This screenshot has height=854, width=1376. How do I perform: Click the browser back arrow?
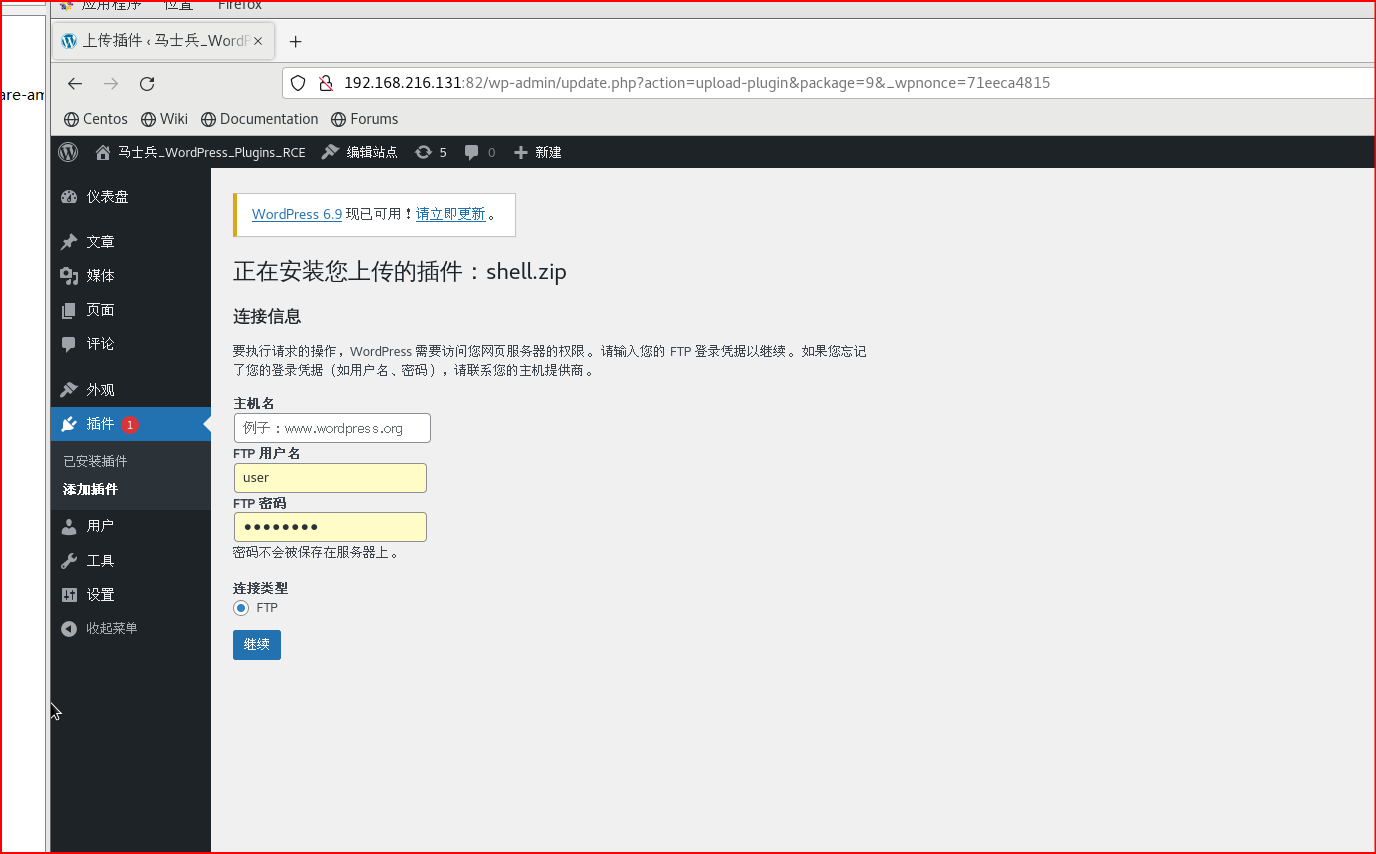point(75,84)
